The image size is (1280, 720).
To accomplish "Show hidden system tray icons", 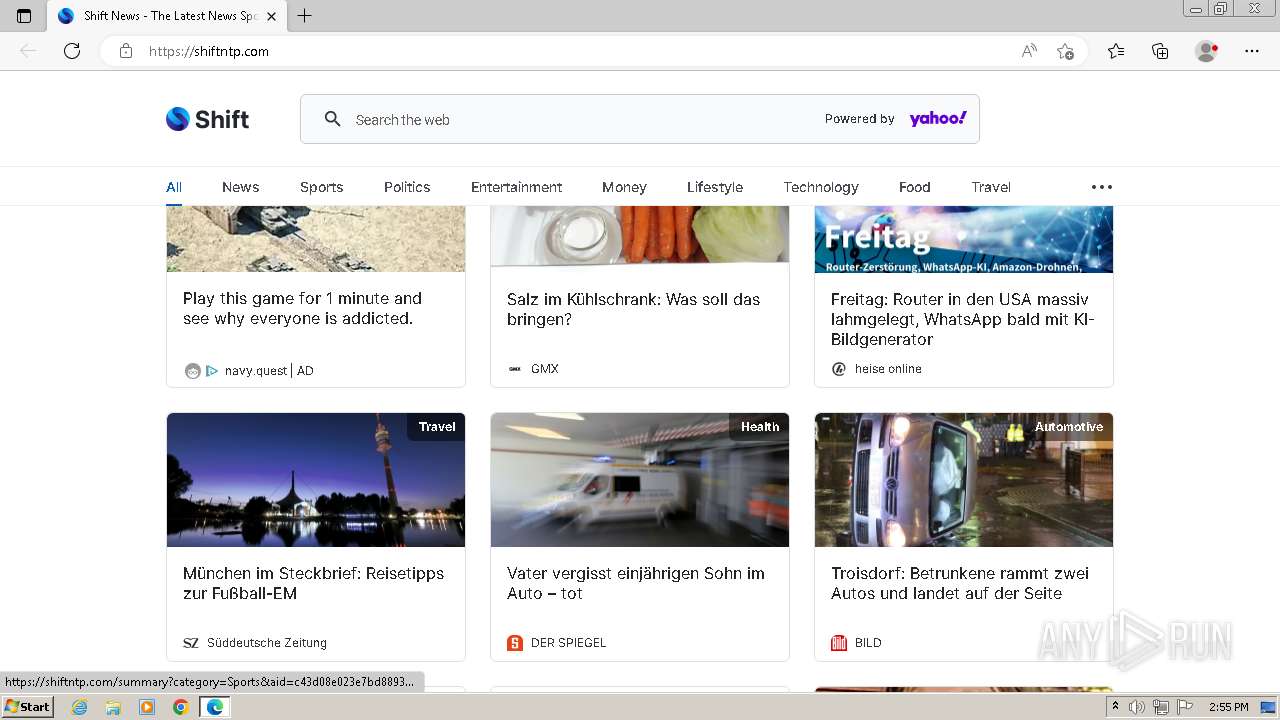I will 1116,707.
